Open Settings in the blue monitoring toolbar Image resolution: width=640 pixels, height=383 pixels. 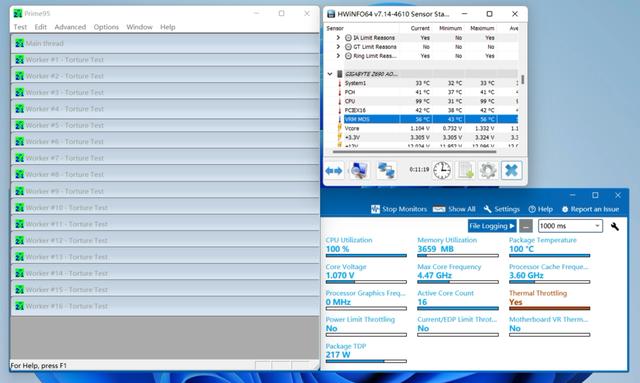(x=502, y=209)
